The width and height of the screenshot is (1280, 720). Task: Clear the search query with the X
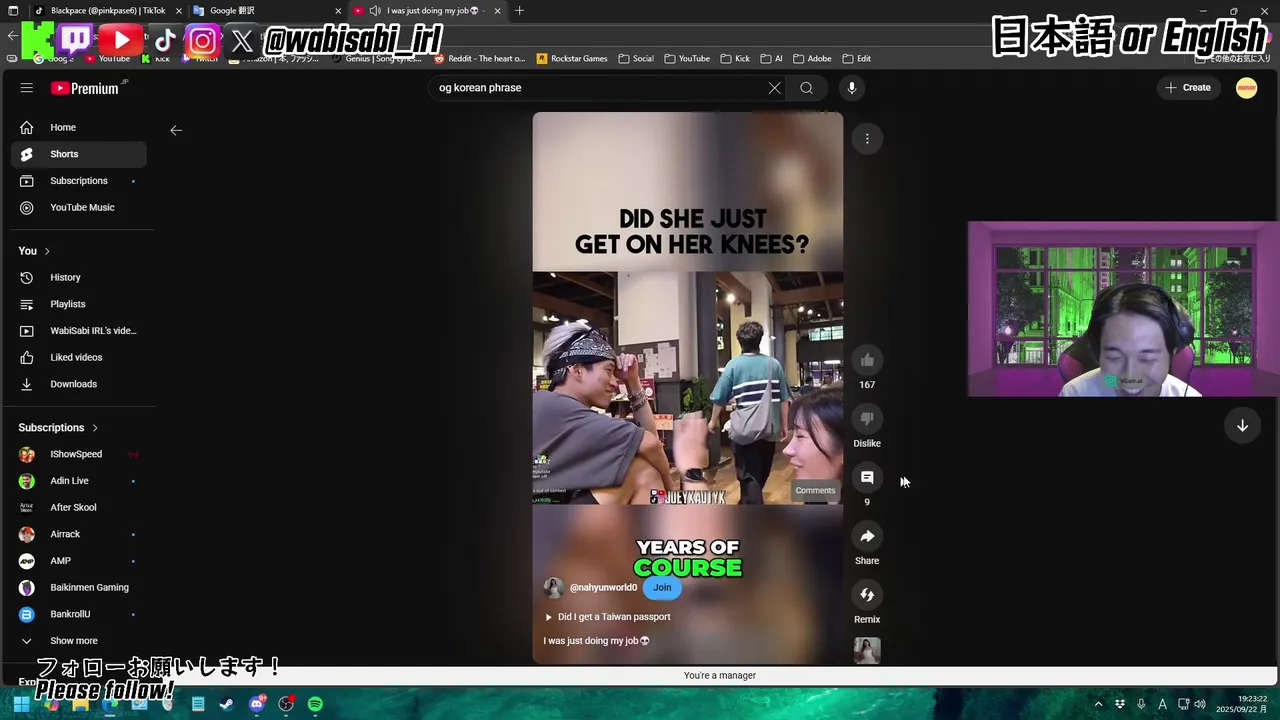pos(774,88)
